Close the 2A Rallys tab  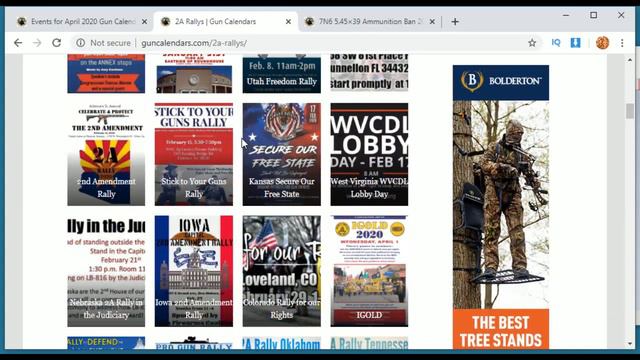(288, 22)
